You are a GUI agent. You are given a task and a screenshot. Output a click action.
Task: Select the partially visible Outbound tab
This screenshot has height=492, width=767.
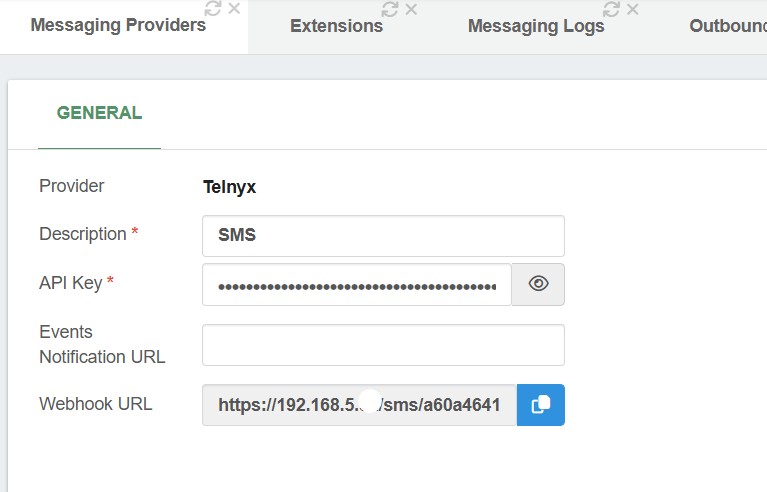point(728,26)
